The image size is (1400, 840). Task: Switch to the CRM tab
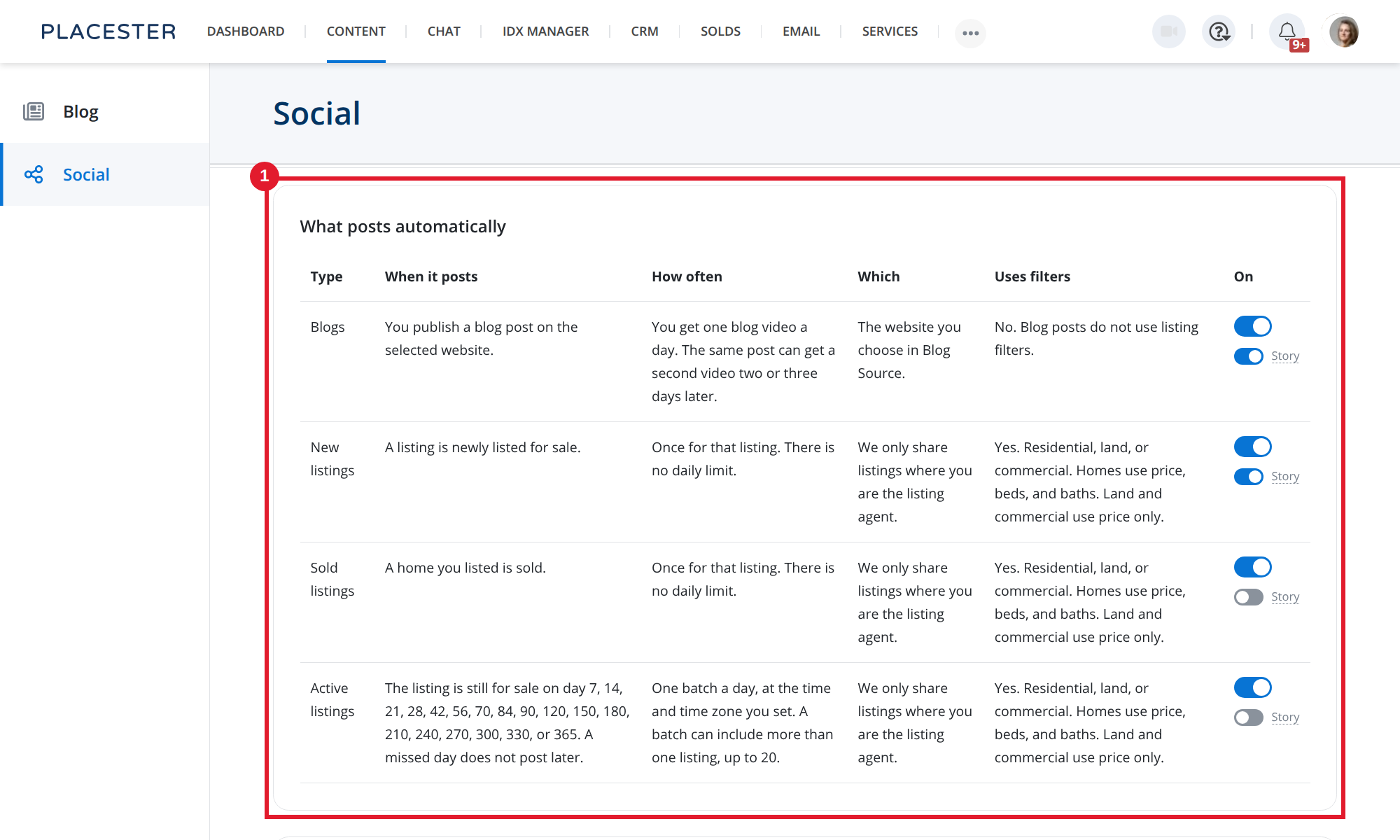click(x=644, y=31)
